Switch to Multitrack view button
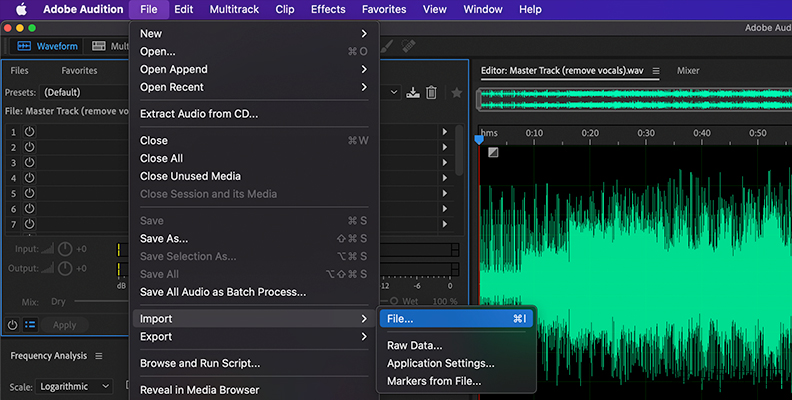This screenshot has width=792, height=400. (x=110, y=46)
